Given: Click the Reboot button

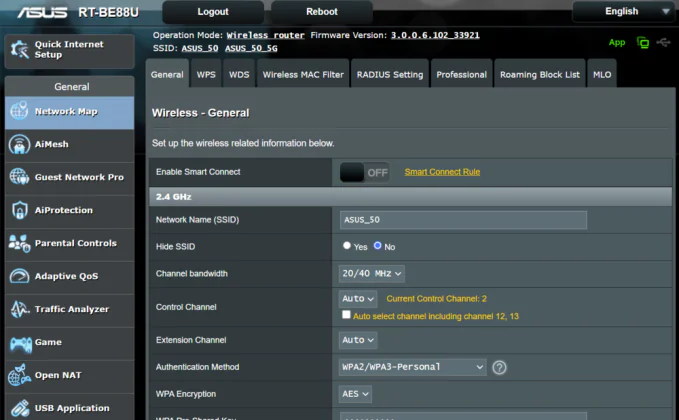Looking at the screenshot, I should coord(322,12).
